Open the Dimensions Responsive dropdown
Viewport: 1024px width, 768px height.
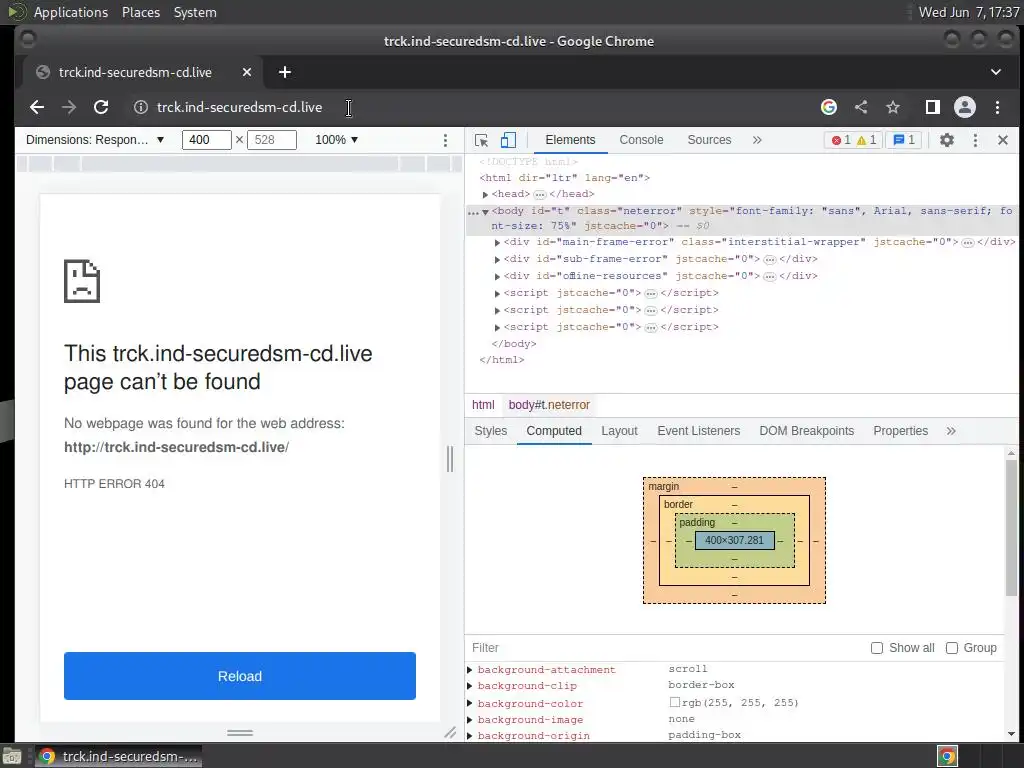tap(95, 140)
